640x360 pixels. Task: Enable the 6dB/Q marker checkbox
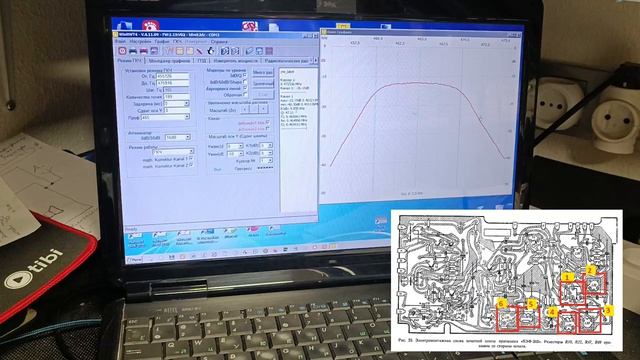tap(245, 76)
